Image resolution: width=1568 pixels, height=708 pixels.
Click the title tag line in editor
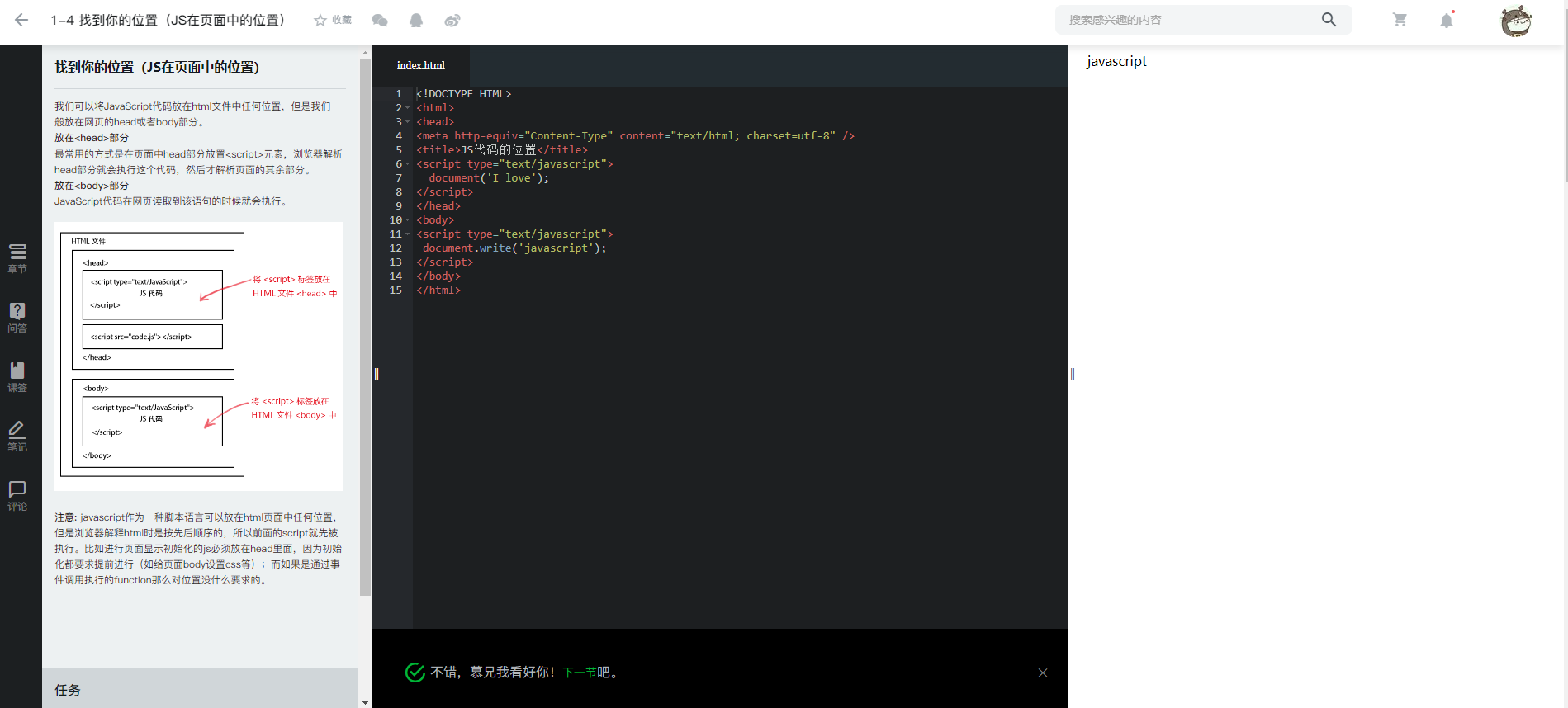coord(502,150)
